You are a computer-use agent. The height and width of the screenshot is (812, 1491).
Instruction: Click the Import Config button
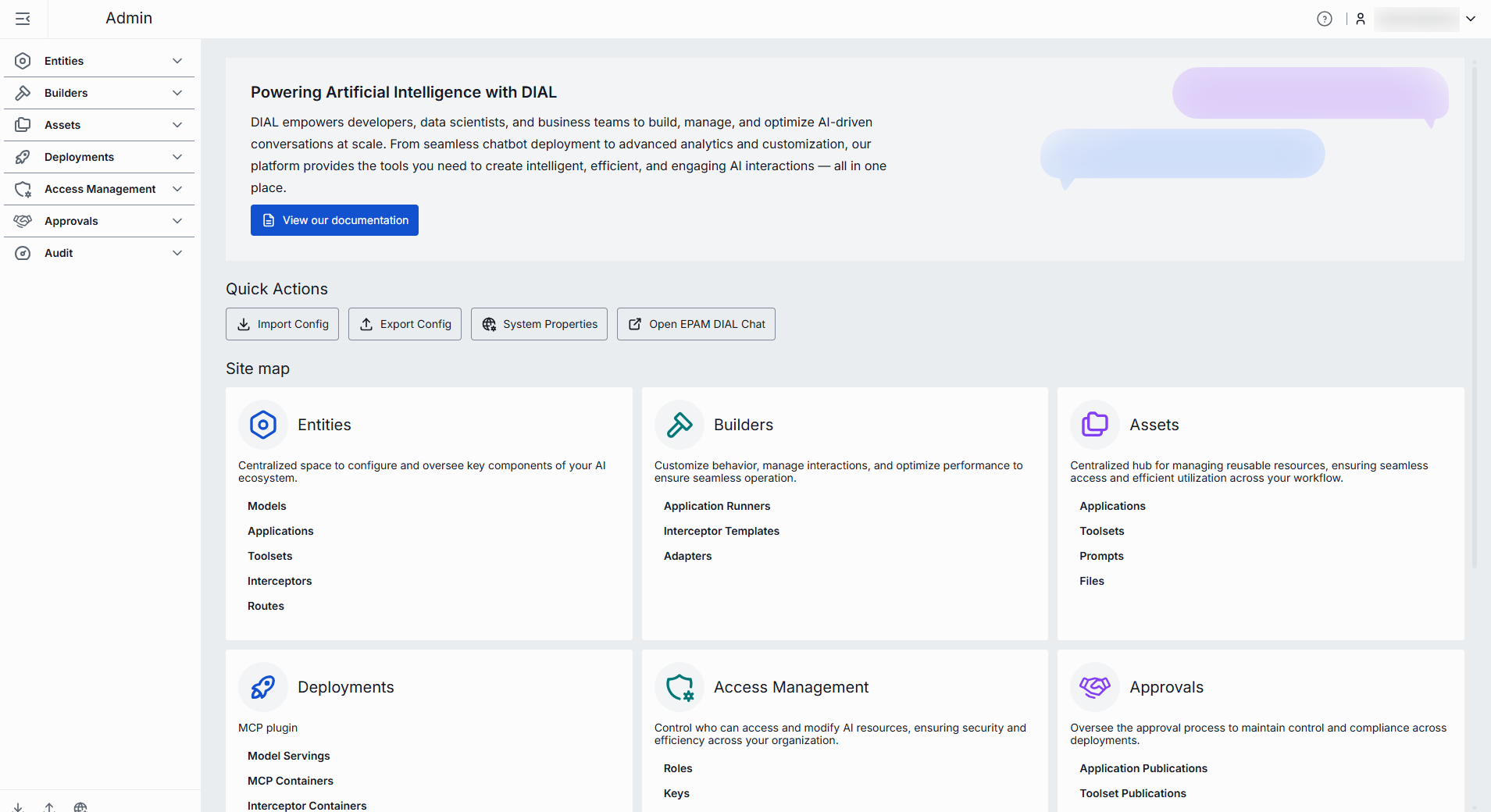pyautogui.click(x=282, y=324)
